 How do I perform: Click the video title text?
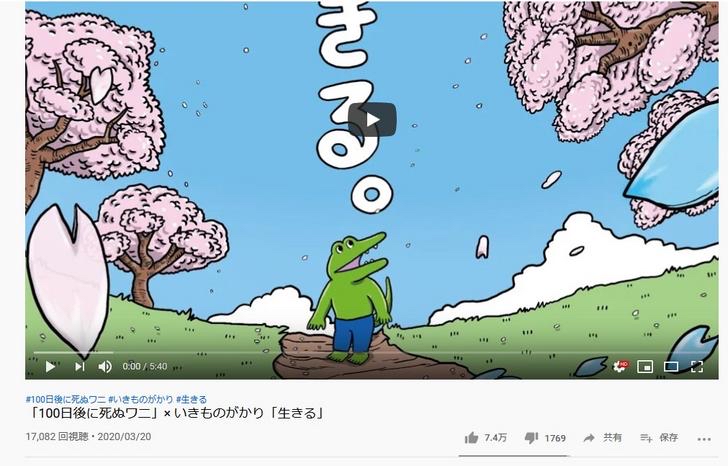[x=175, y=413]
